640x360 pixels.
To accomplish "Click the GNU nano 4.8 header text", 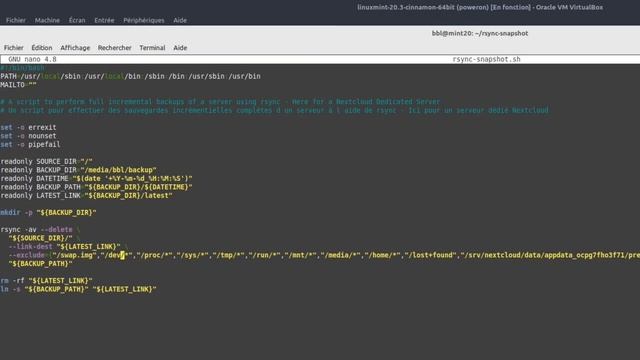I will point(32,59).
